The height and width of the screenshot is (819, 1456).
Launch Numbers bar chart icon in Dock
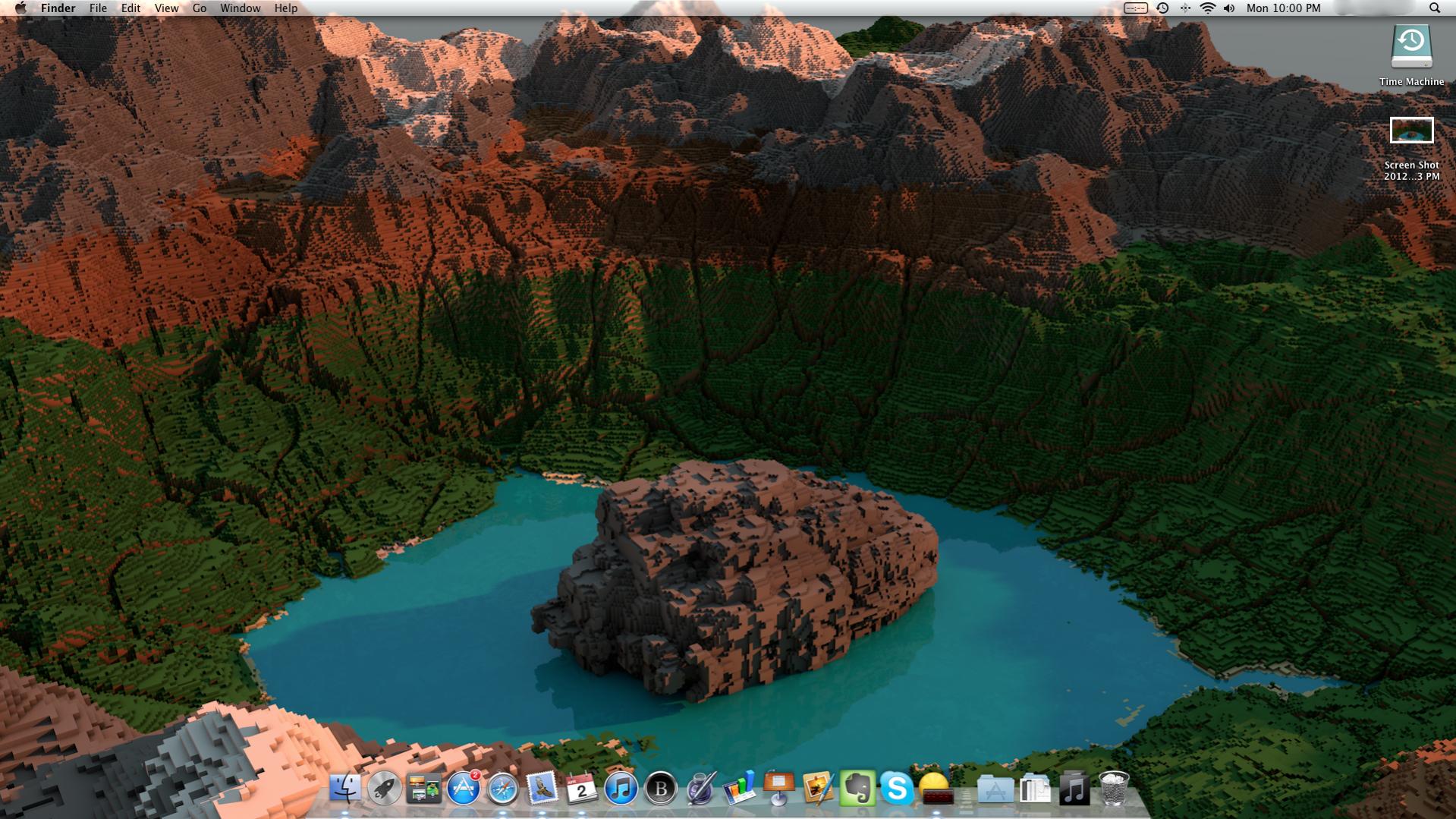coord(740,789)
